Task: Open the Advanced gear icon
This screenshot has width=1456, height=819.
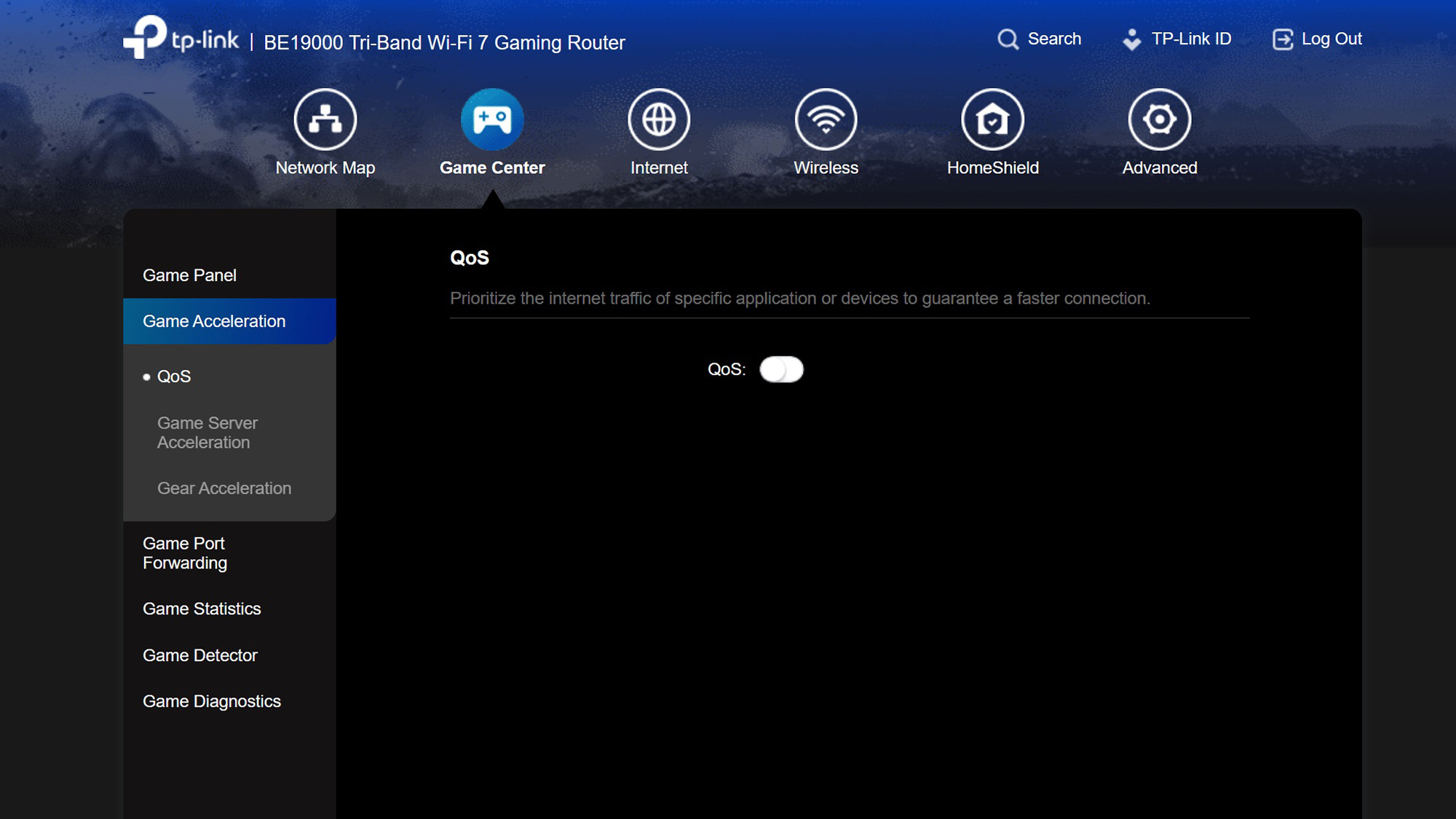Action: click(x=1159, y=119)
